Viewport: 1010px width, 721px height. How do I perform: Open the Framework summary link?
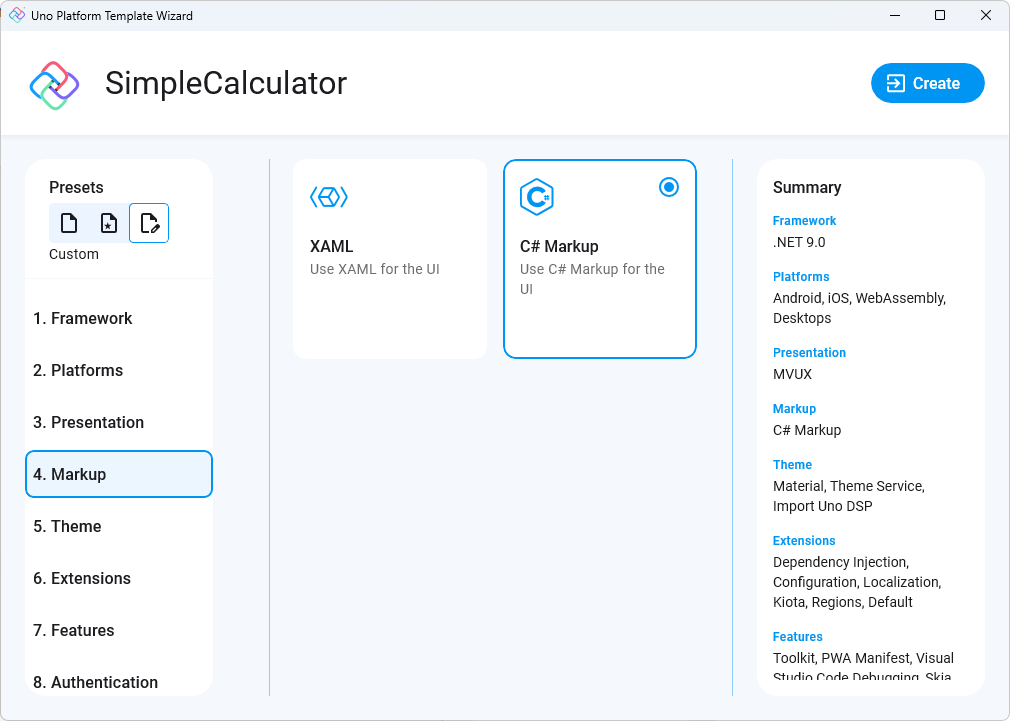[804, 221]
